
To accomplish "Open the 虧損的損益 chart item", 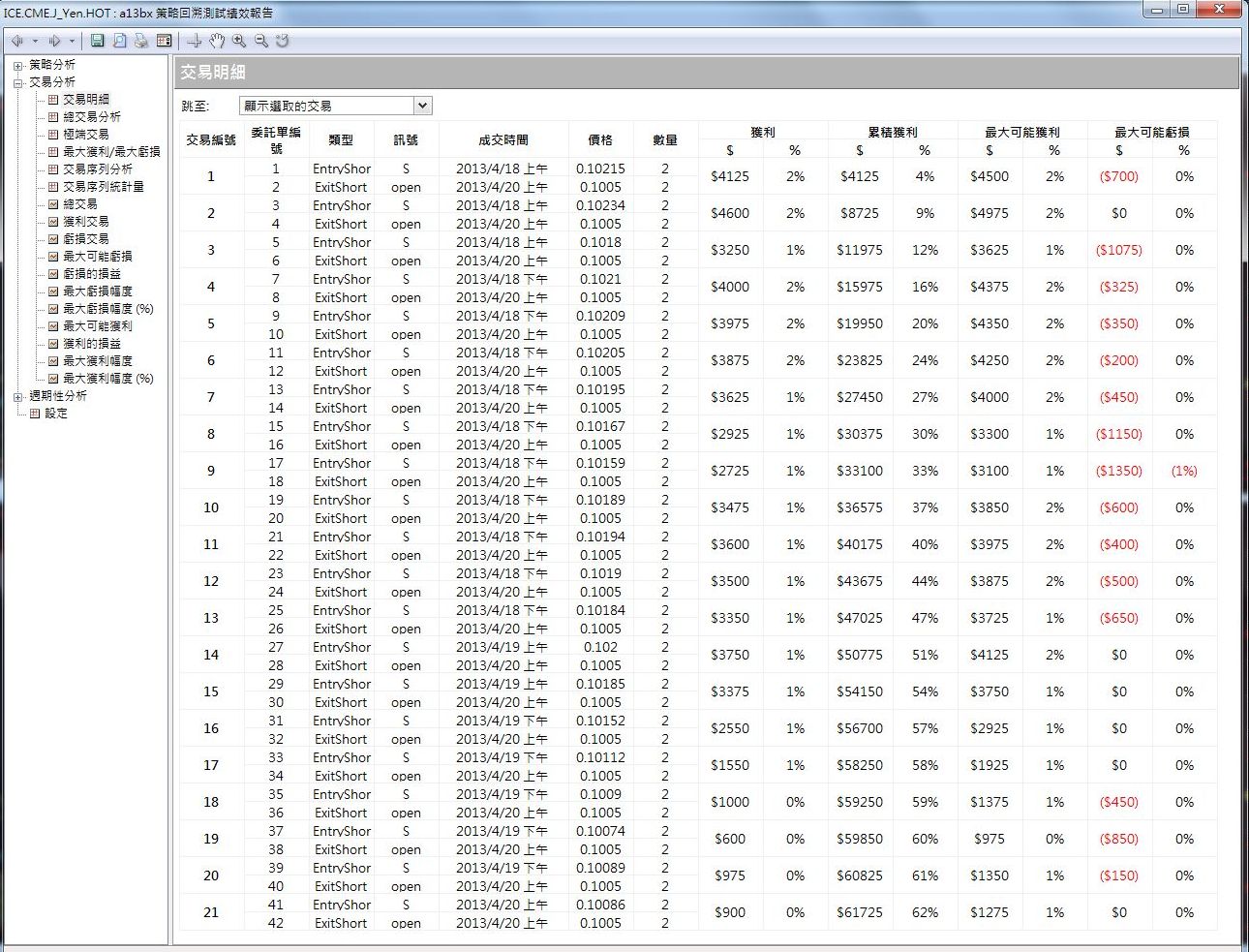I will (92, 274).
